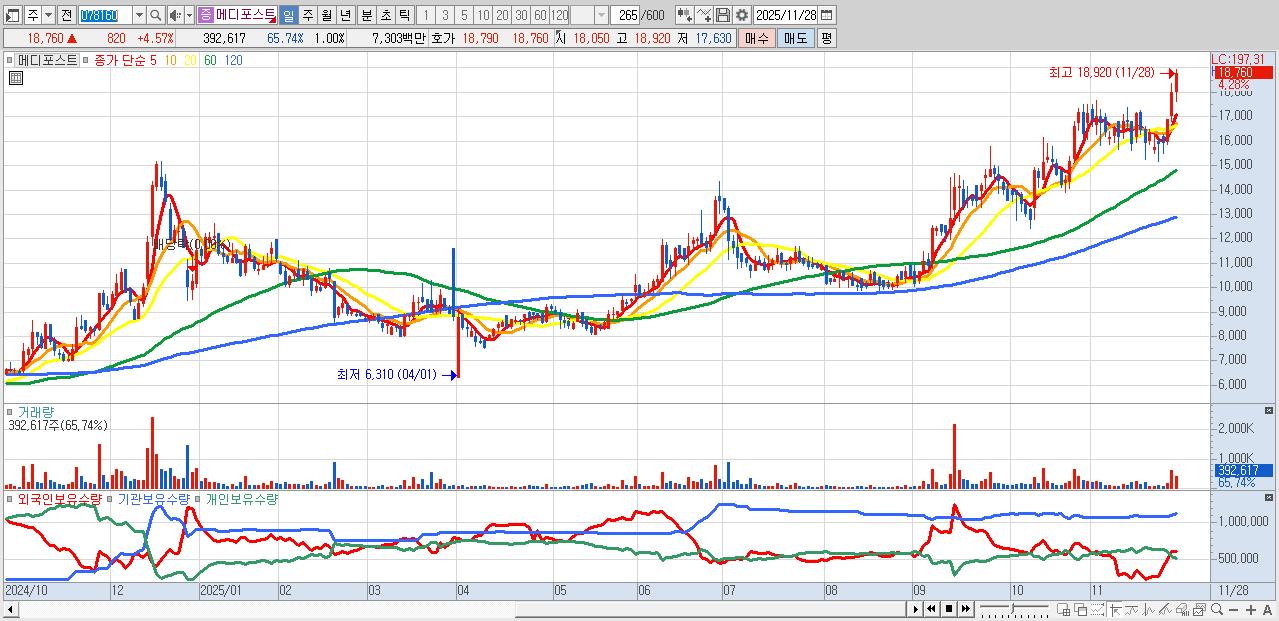The height and width of the screenshot is (621, 1279).
Task: Click the 매도 sell button
Action: coord(795,38)
